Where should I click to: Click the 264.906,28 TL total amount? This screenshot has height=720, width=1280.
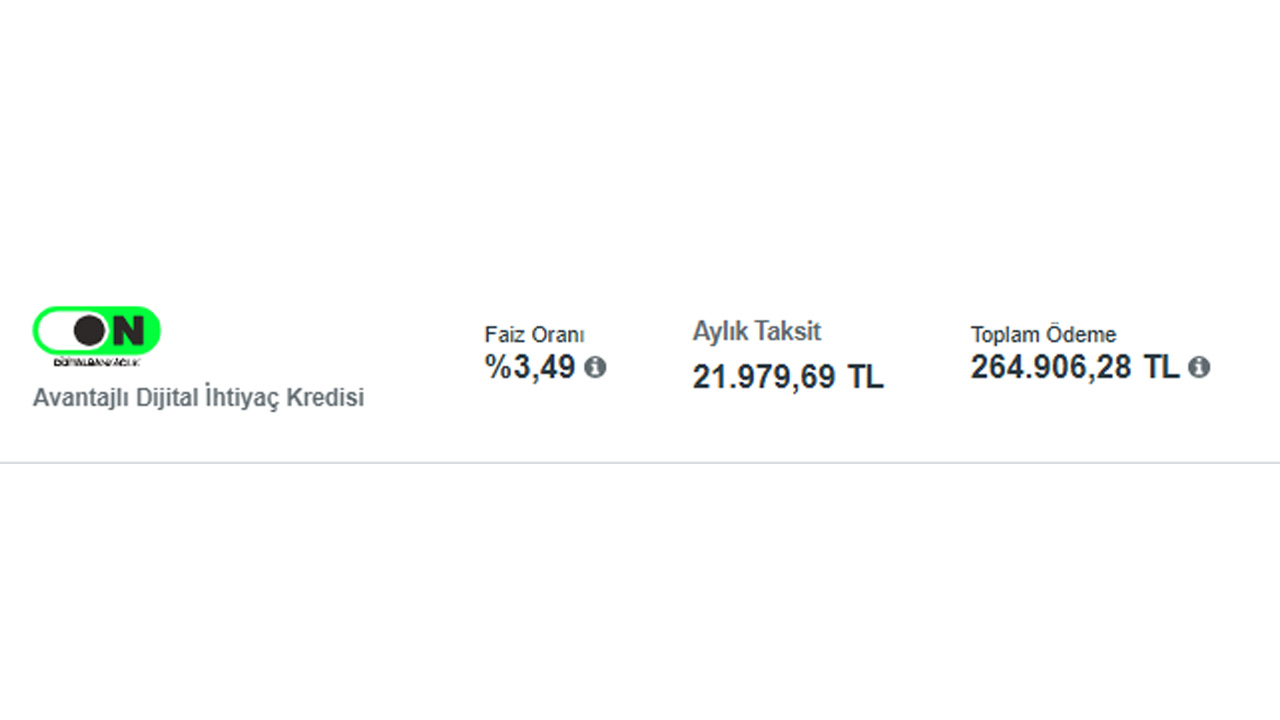tap(1075, 367)
